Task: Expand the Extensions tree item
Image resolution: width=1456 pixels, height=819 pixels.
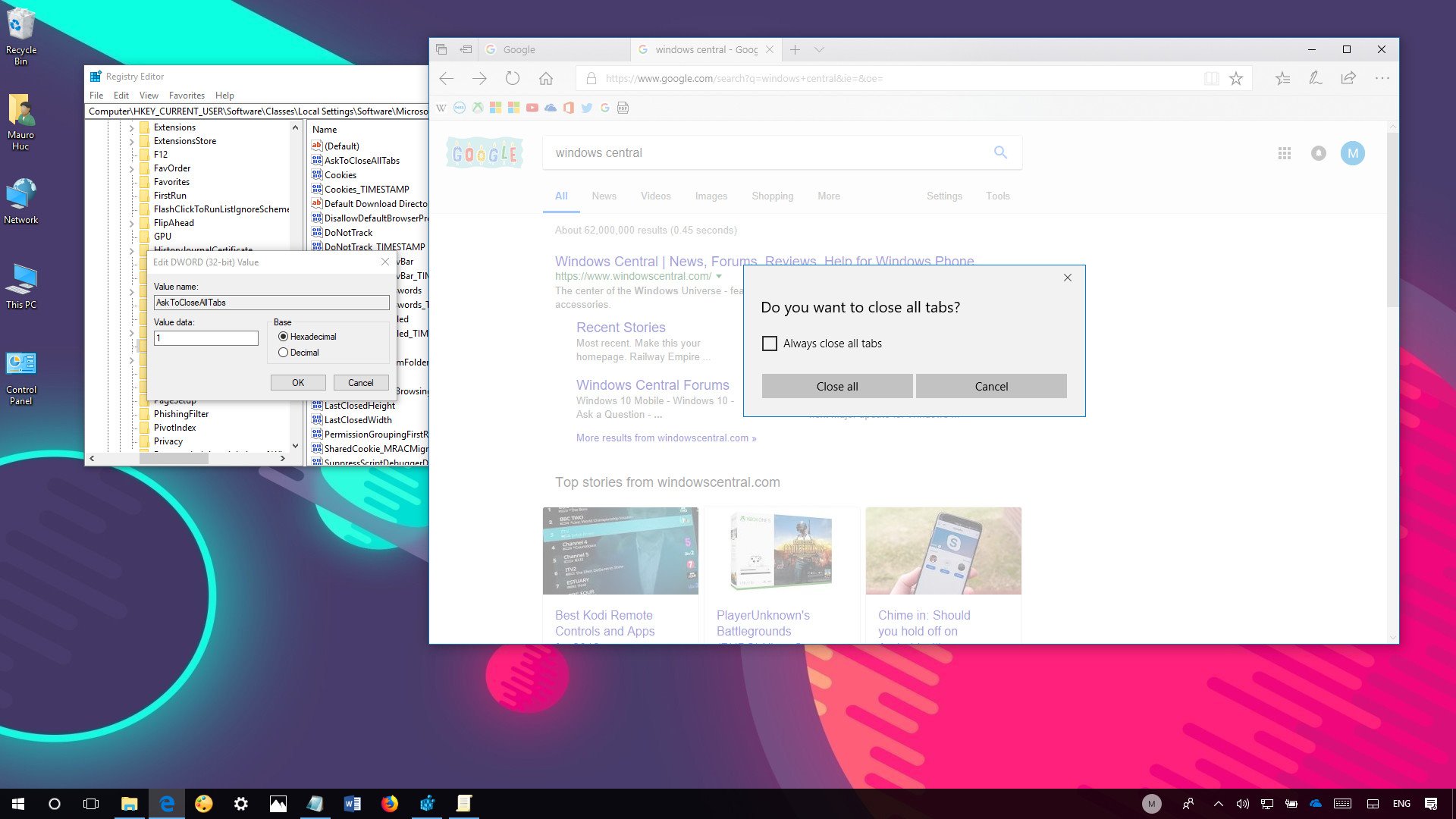Action: pyautogui.click(x=131, y=126)
